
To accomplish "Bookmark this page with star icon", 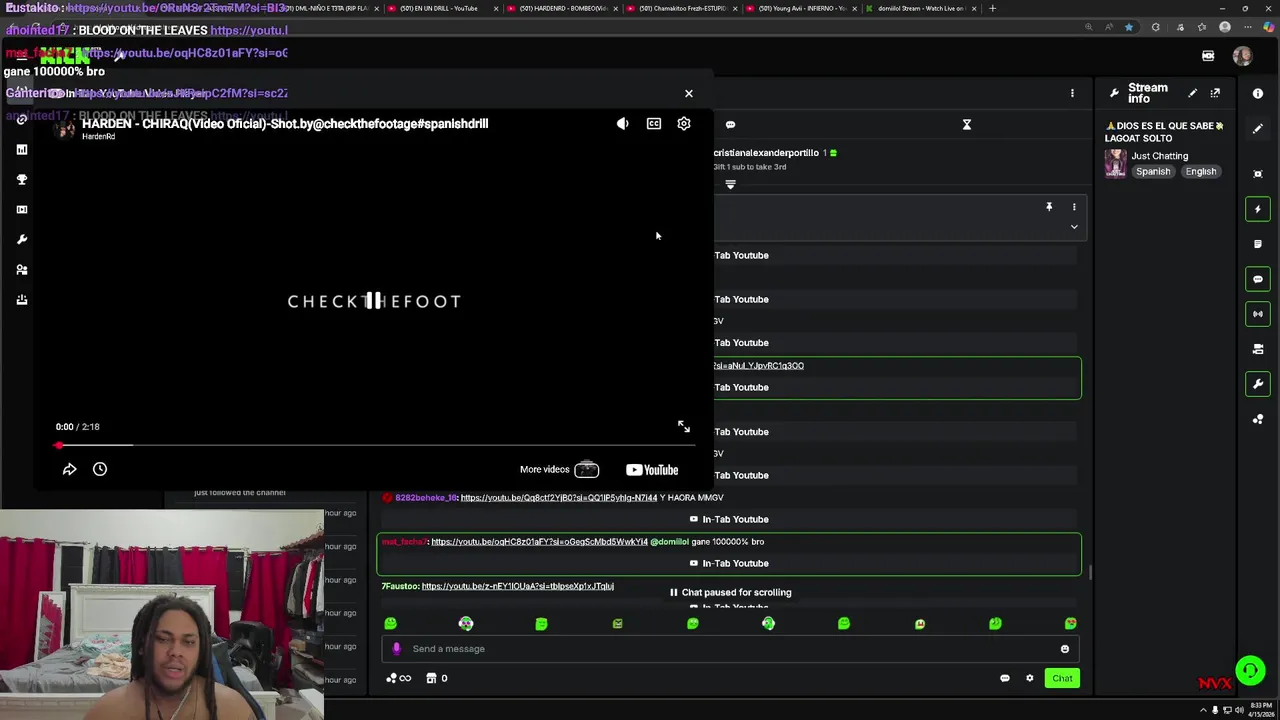I will coord(1129,27).
